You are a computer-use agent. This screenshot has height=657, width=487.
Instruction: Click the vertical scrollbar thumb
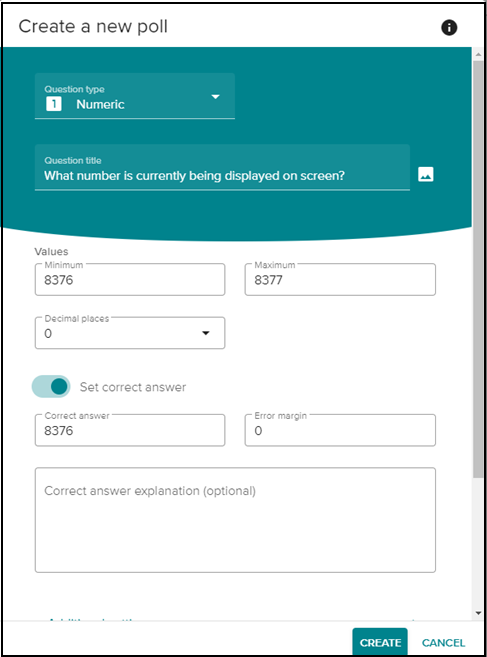coord(478,269)
